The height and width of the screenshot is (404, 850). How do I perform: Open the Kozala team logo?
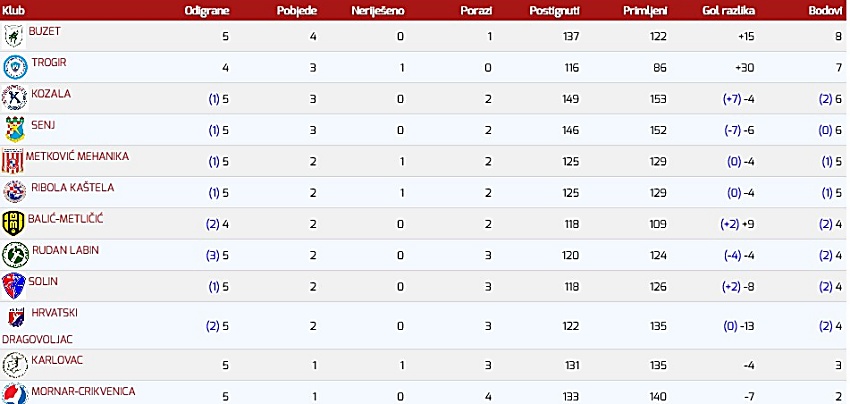(15, 98)
